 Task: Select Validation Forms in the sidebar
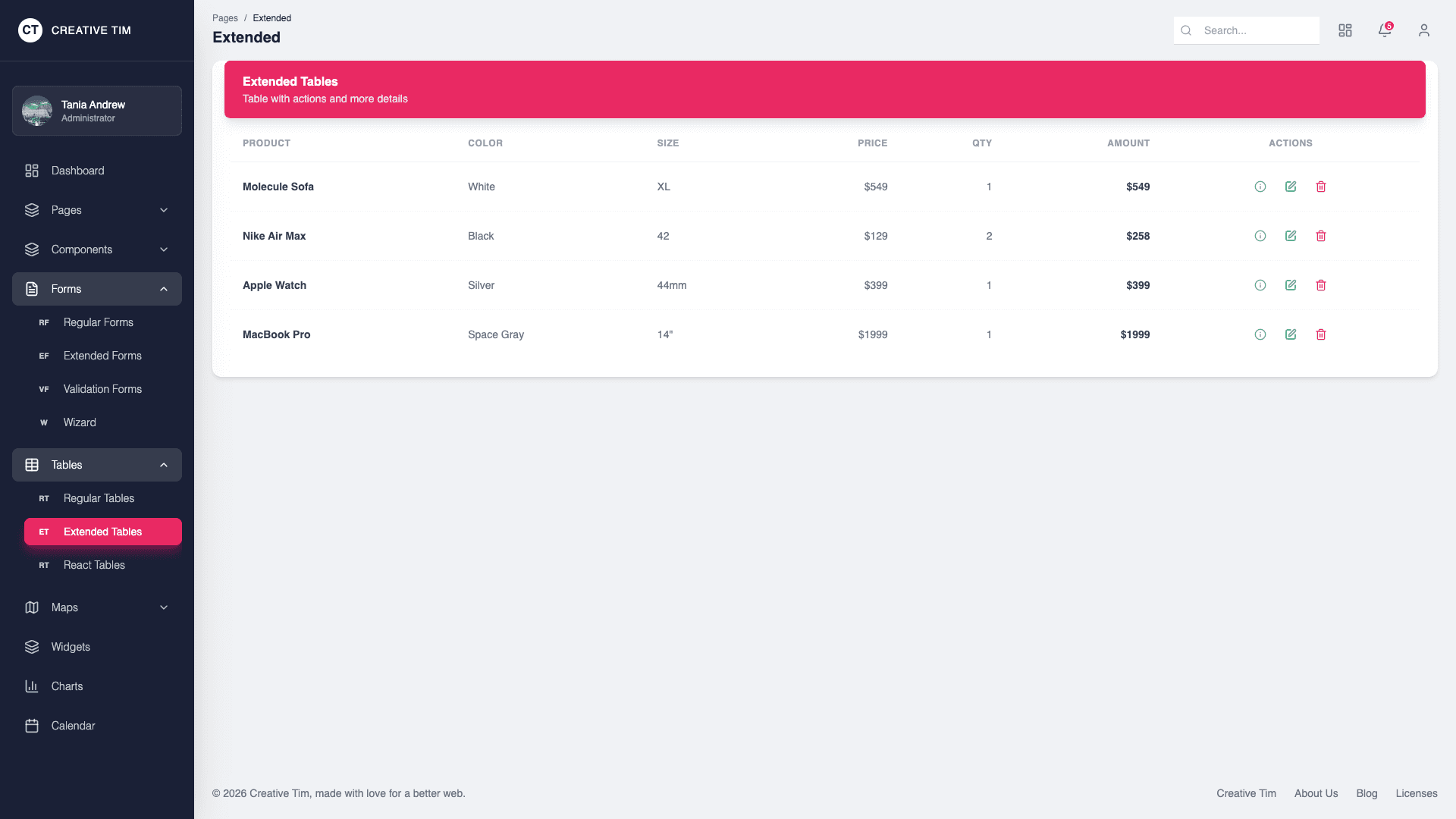[x=102, y=389]
